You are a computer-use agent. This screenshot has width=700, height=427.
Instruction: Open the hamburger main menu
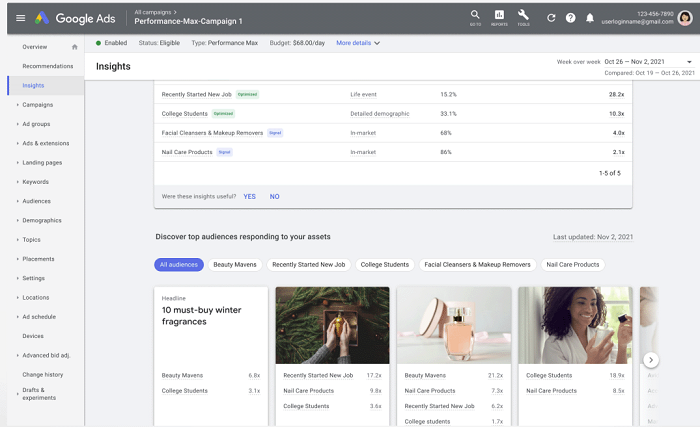pyautogui.click(x=21, y=18)
